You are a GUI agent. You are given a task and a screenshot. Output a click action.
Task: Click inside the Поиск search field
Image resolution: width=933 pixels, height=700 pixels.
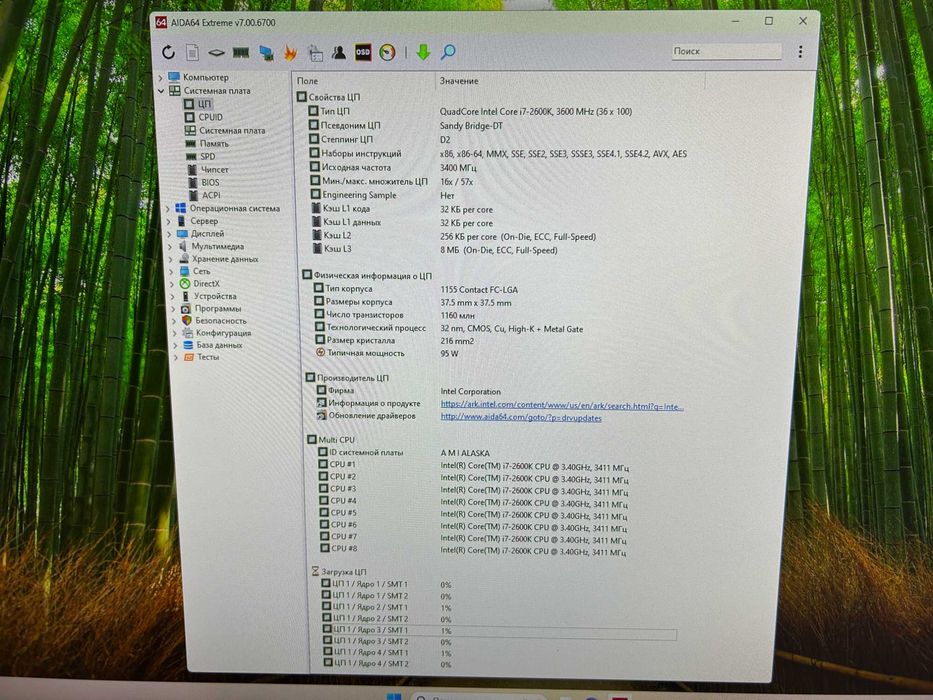coord(727,51)
